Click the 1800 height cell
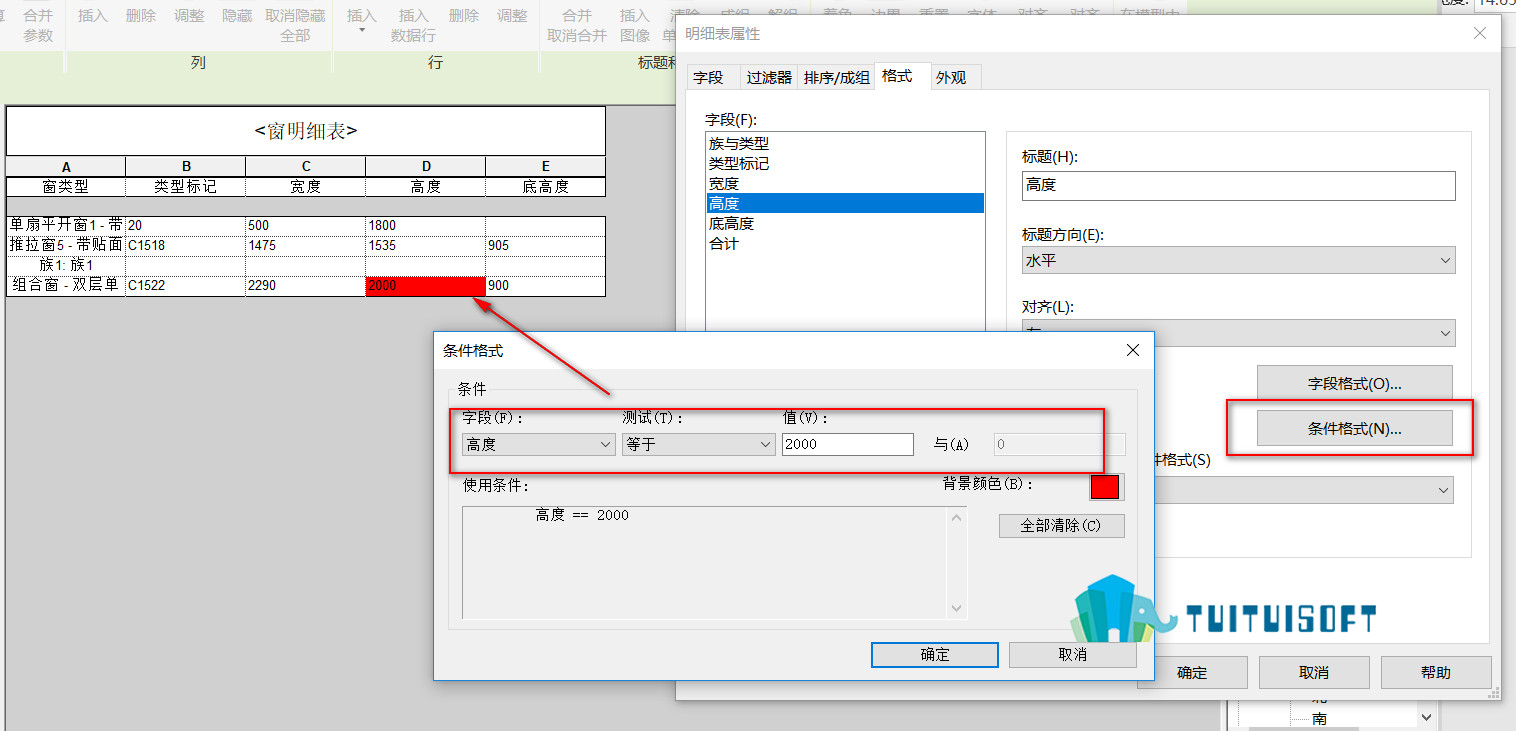The height and width of the screenshot is (731, 1516). tap(426, 226)
